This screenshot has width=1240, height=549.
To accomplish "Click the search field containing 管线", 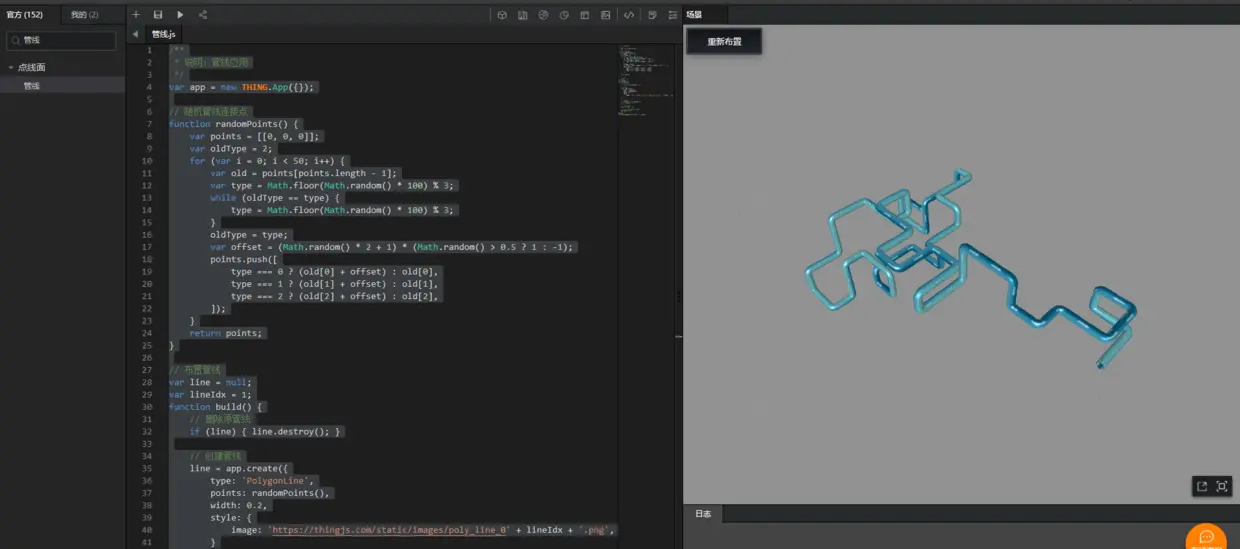I will pos(62,40).
